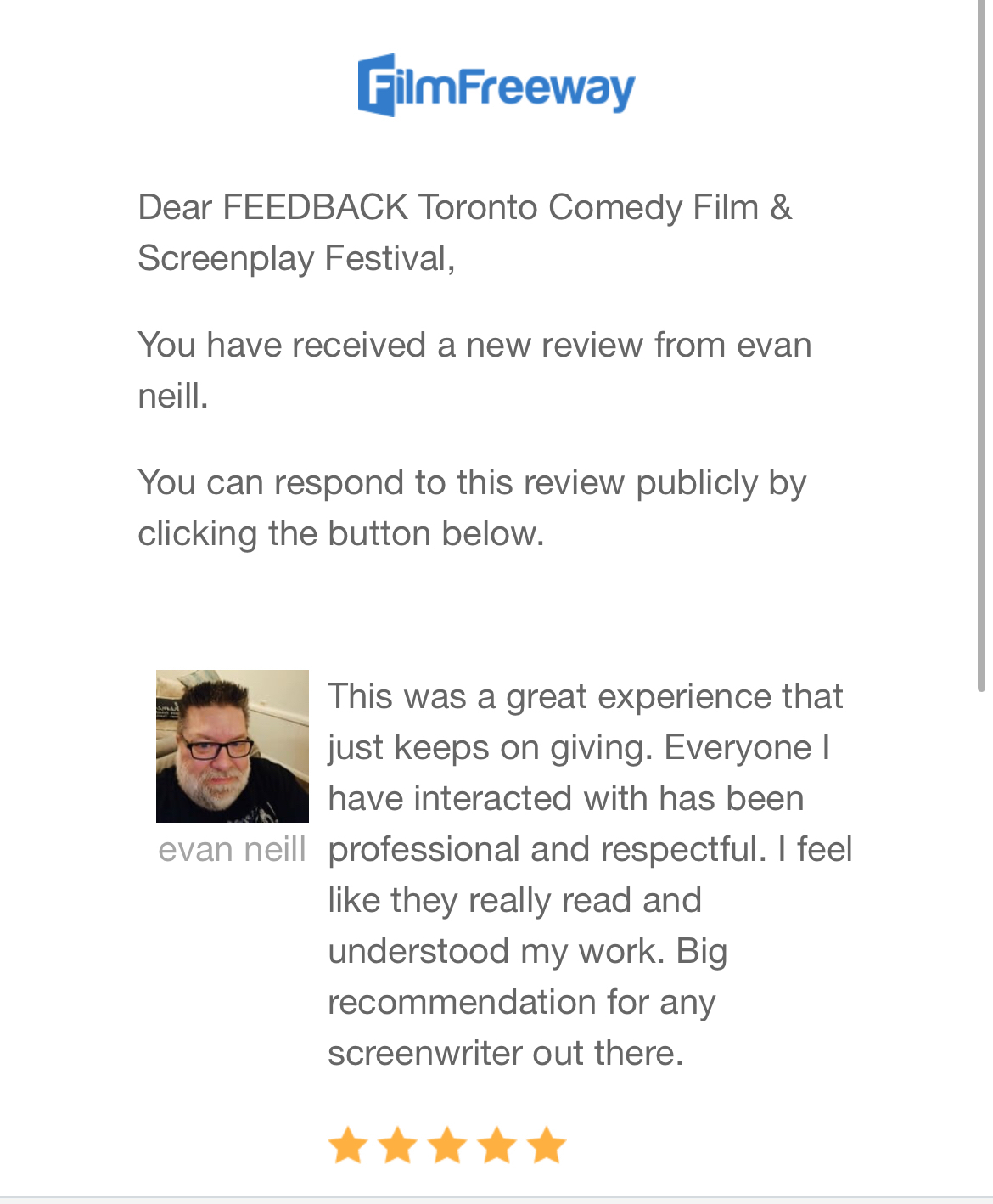This screenshot has height=1204, width=993.
Task: Click the fifth, last rating star
Action: tap(547, 1145)
